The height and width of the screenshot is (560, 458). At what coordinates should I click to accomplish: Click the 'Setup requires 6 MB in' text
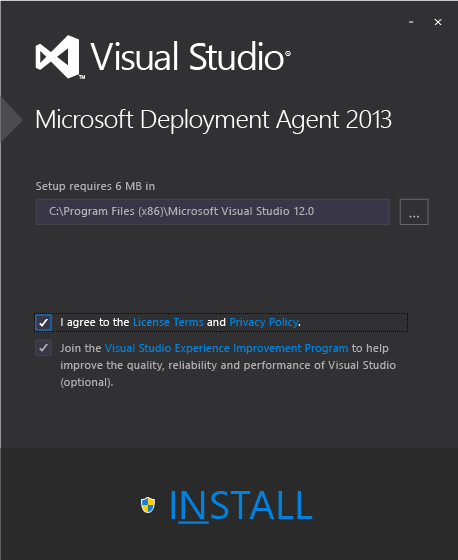pos(95,186)
